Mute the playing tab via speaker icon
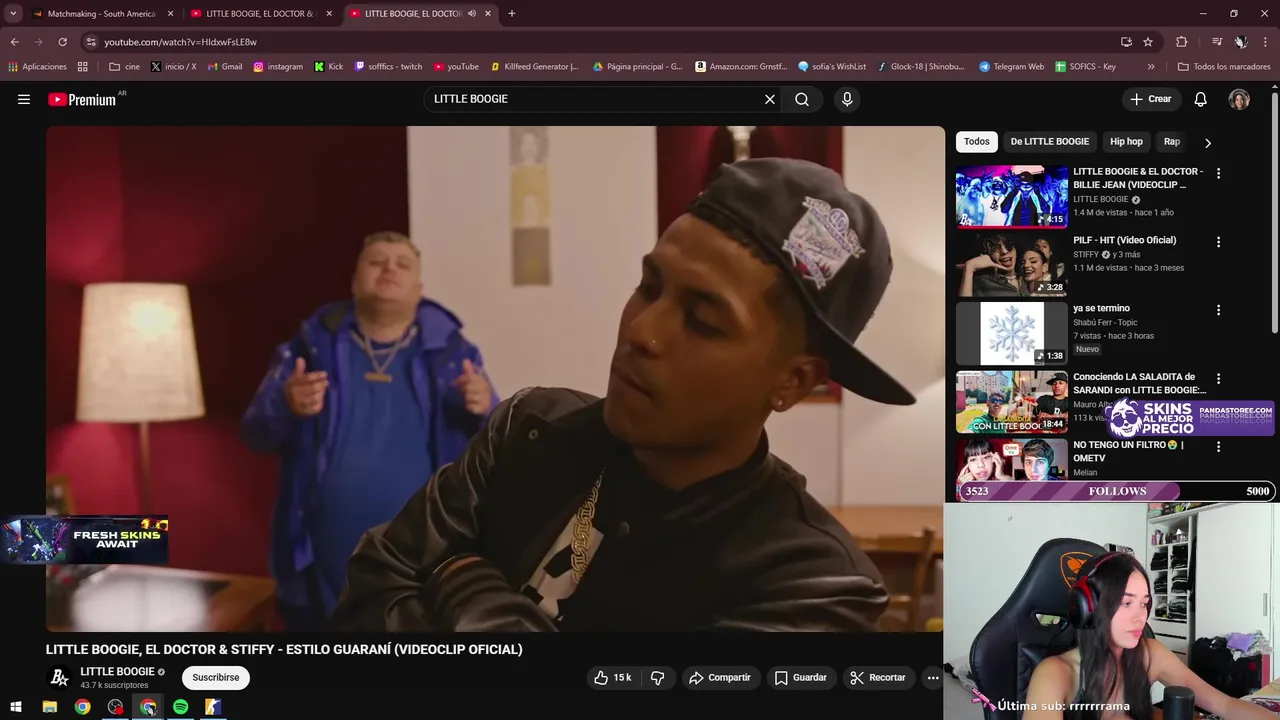Image resolution: width=1280 pixels, height=720 pixels. [x=472, y=14]
